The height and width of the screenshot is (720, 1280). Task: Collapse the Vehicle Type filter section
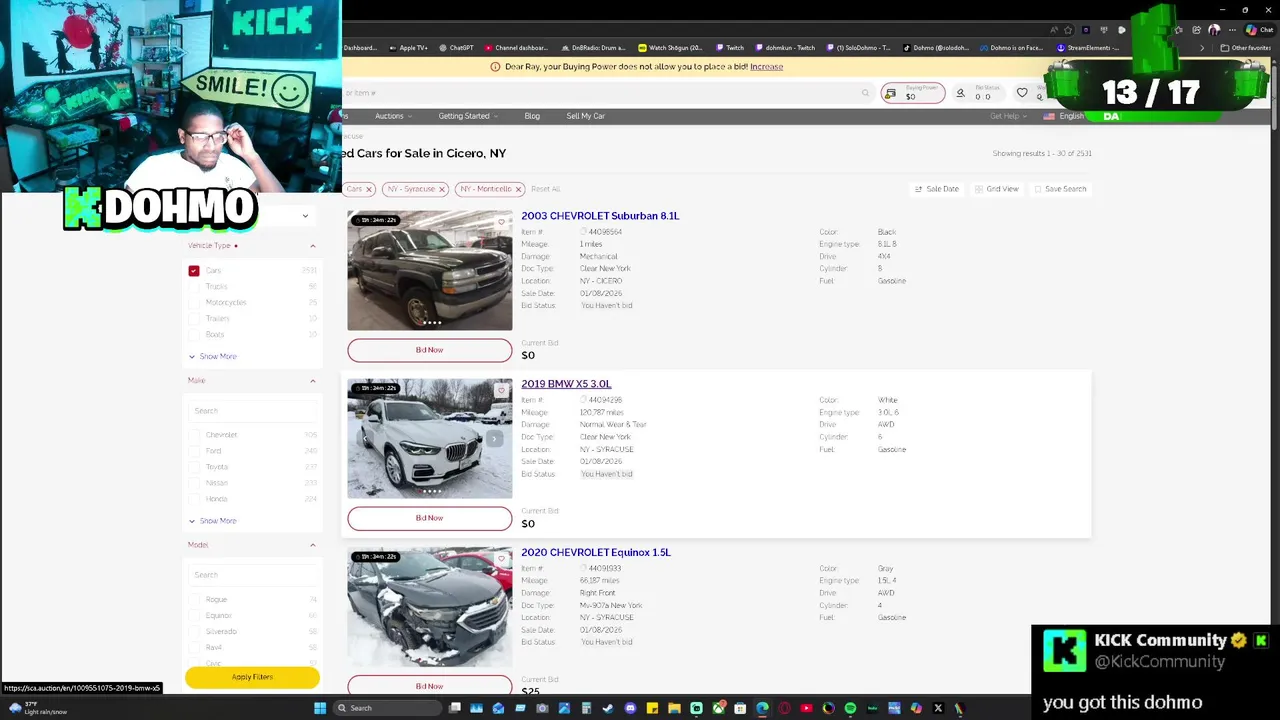point(312,246)
